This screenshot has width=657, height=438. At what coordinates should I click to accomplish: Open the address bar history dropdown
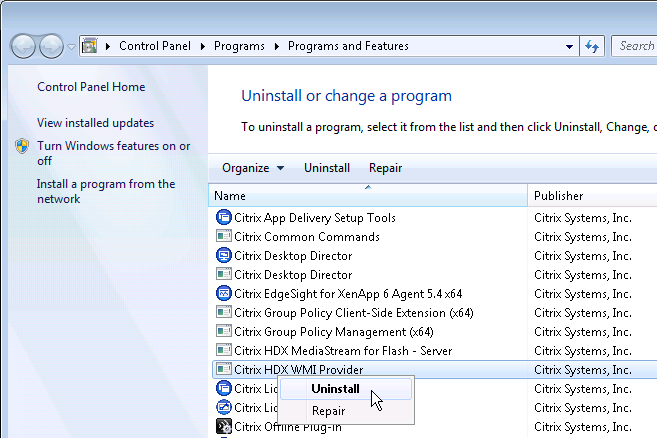[569, 46]
